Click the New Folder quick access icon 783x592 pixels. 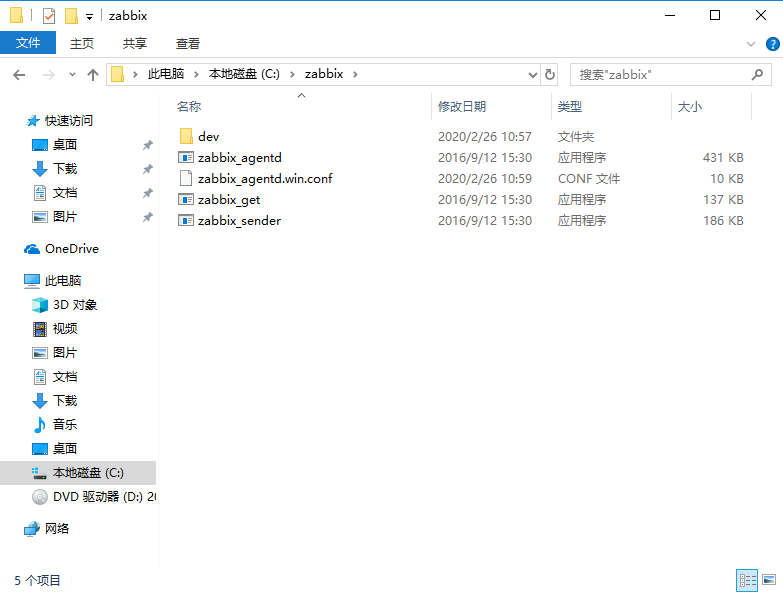tap(71, 16)
